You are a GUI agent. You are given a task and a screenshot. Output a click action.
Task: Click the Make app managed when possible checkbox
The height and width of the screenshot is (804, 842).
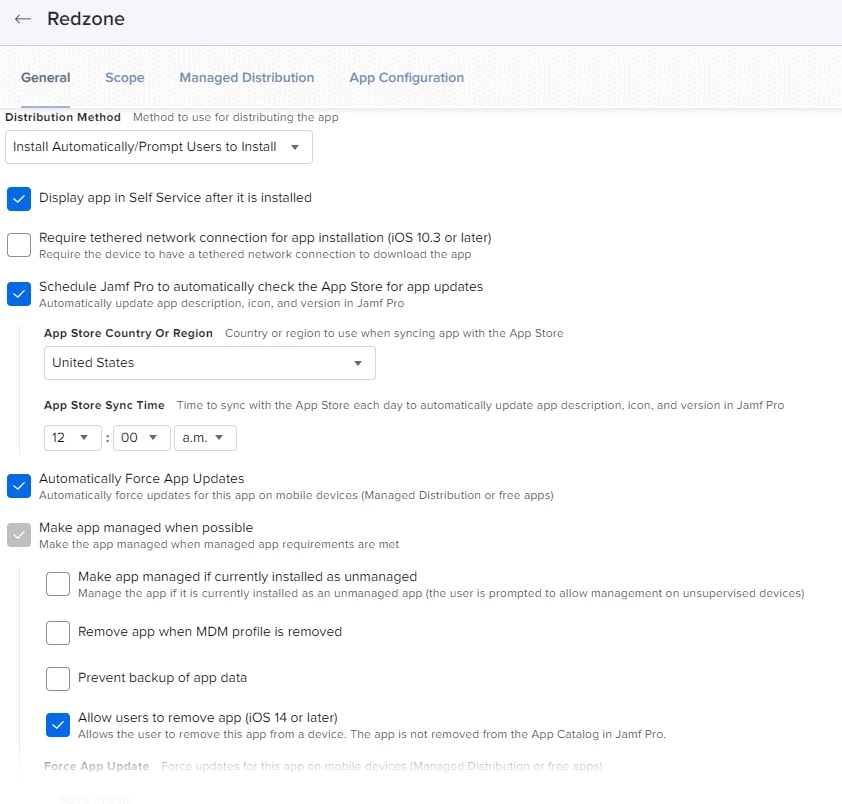[x=19, y=535]
